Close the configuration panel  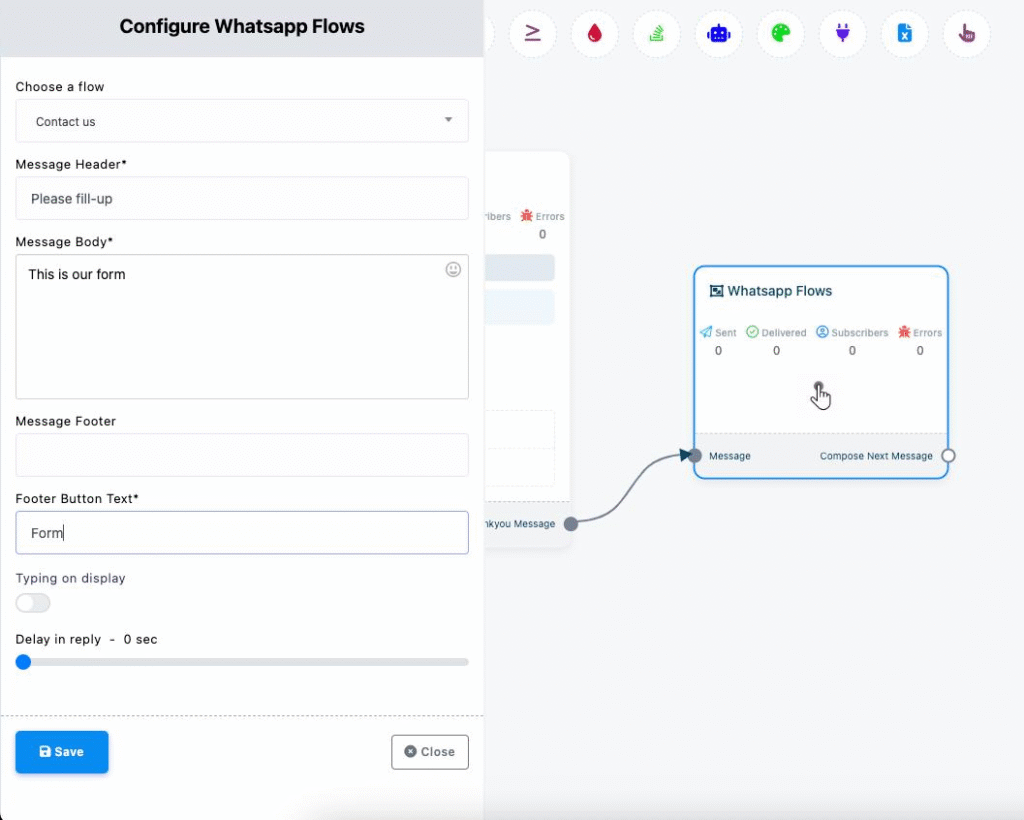pyautogui.click(x=430, y=751)
